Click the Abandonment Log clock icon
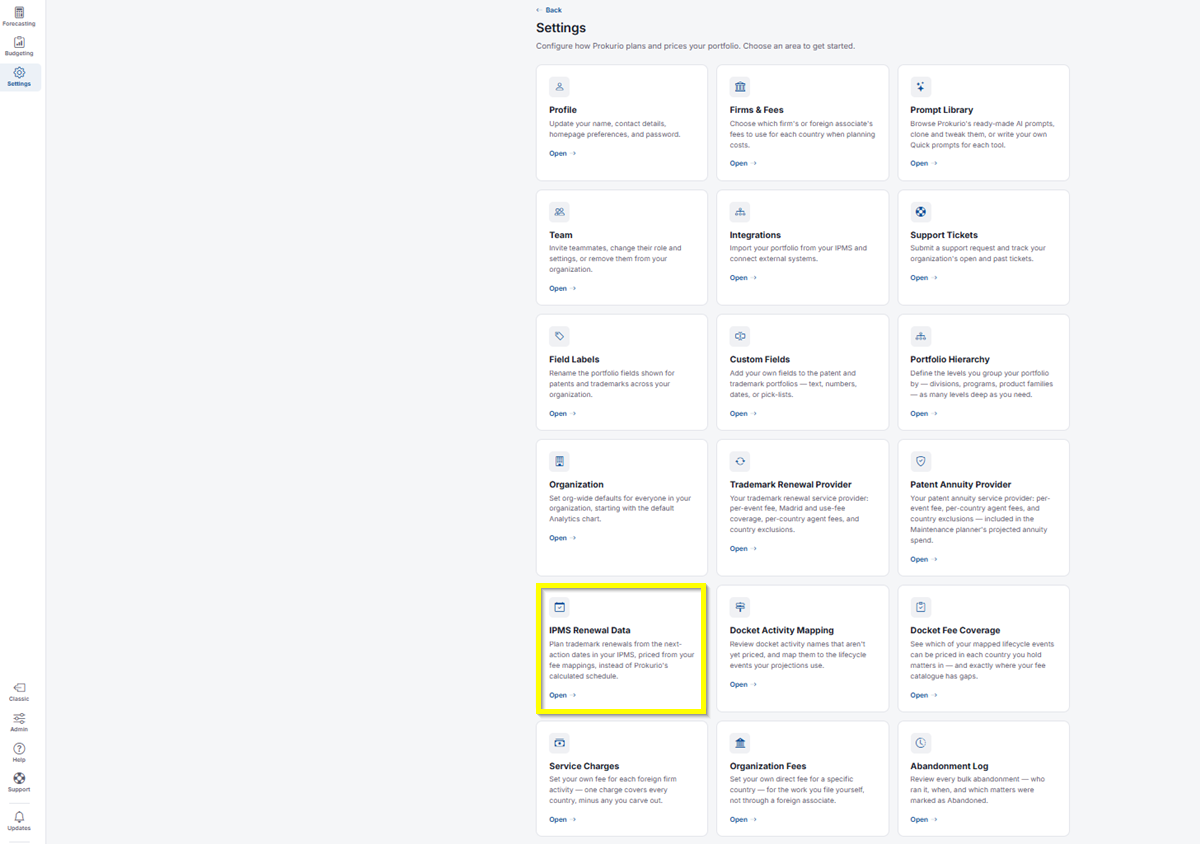The image size is (1200, 844). pos(921,743)
